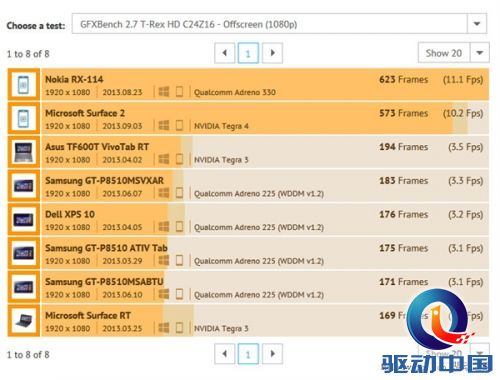Click Windows icon in Samsung GT-P8510MSVXAR row
Viewport: 500px width, 380px height.
pos(164,193)
